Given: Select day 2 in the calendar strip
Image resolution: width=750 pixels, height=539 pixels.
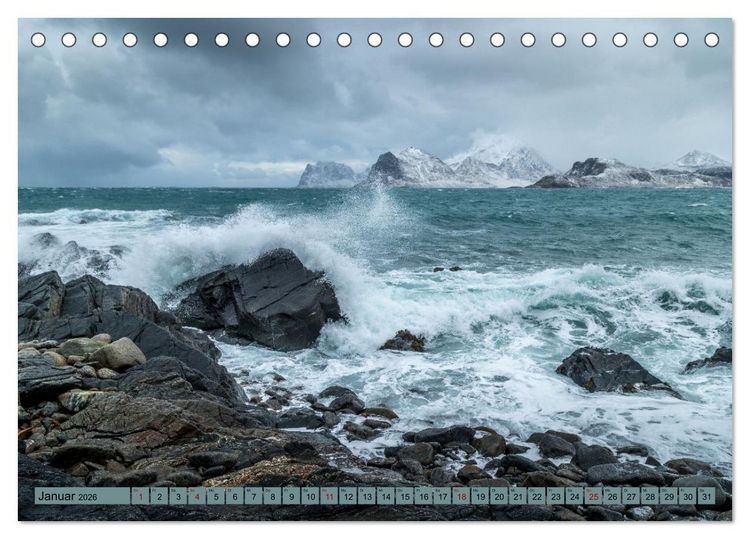Looking at the screenshot, I should [x=159, y=496].
